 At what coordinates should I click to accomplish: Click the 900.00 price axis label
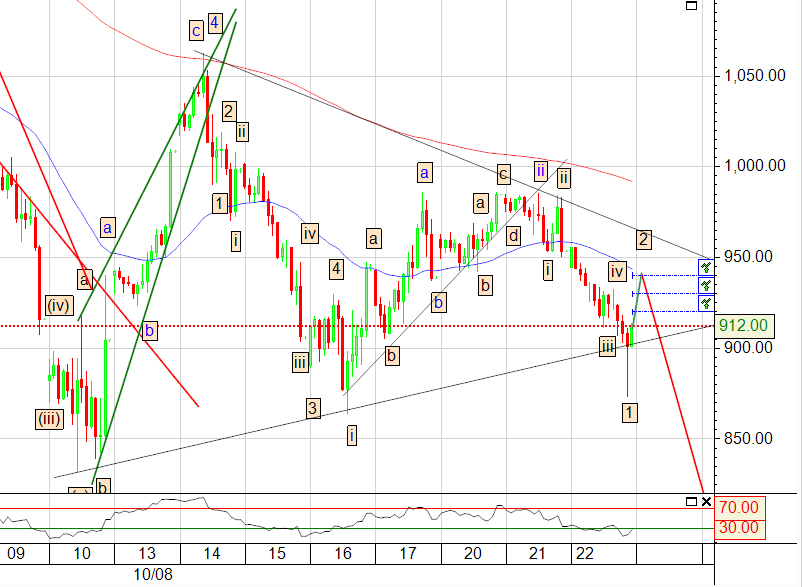747,348
